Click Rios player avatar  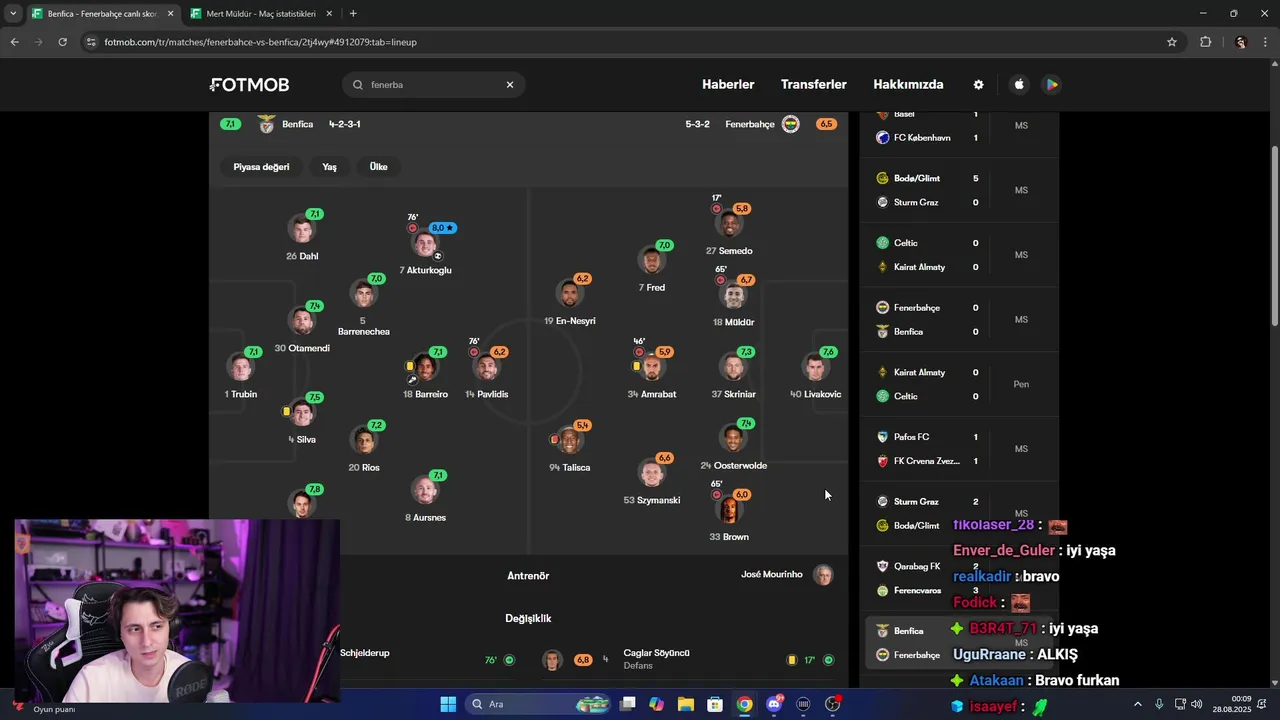[x=364, y=440]
